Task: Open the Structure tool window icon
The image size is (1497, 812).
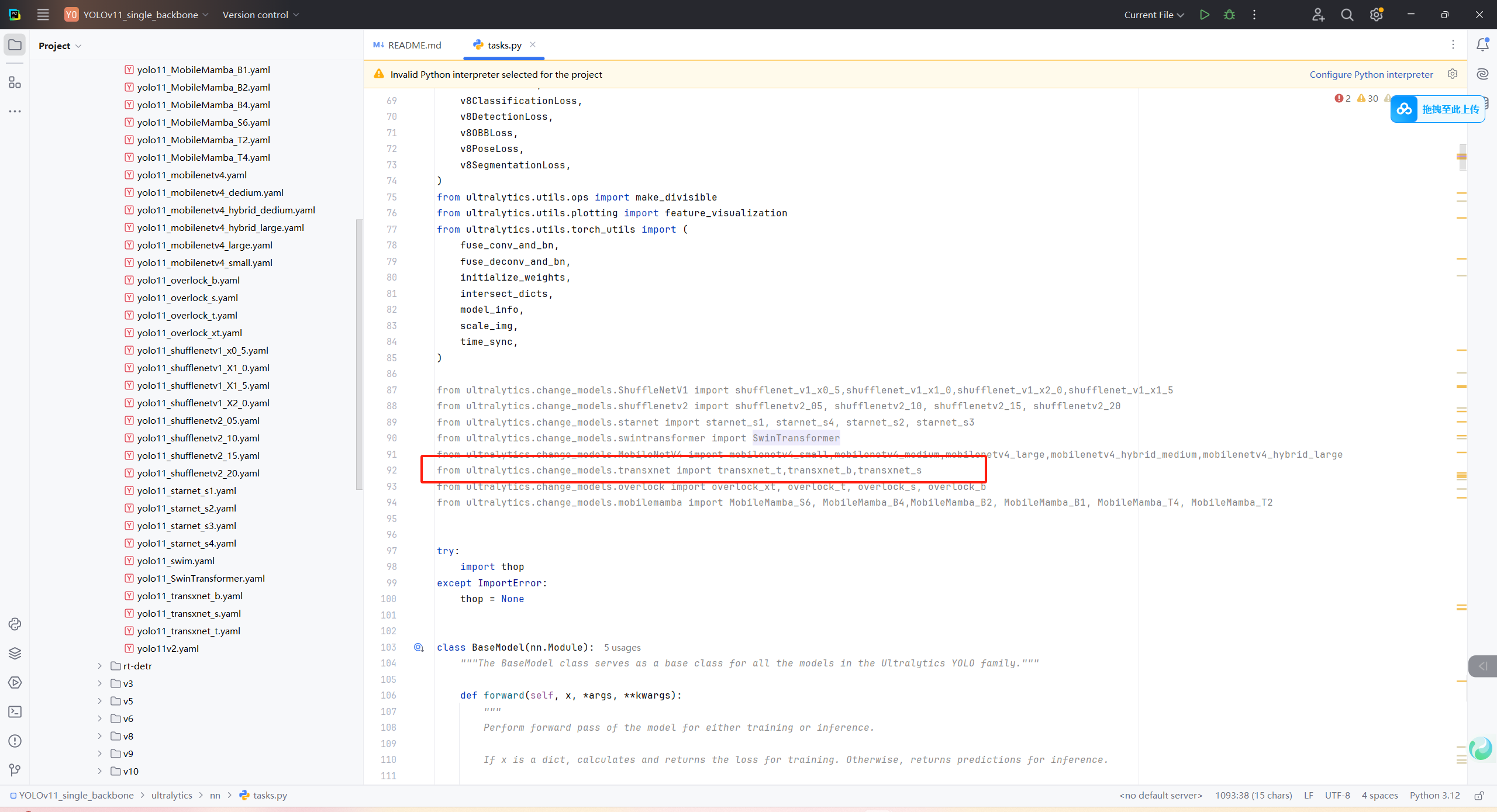Action: tap(15, 82)
